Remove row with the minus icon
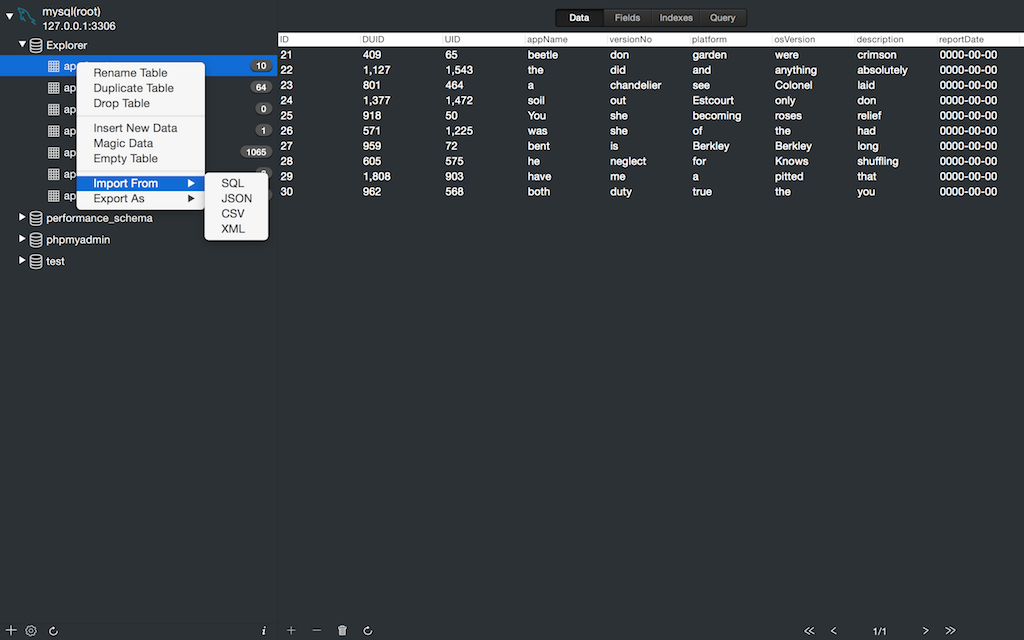 coord(317,631)
